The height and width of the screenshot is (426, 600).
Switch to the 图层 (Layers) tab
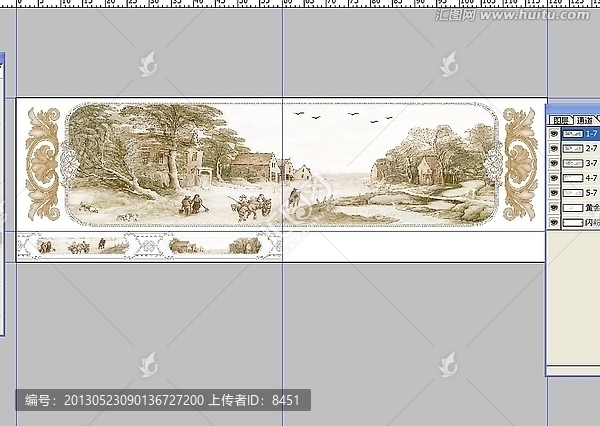coord(561,120)
